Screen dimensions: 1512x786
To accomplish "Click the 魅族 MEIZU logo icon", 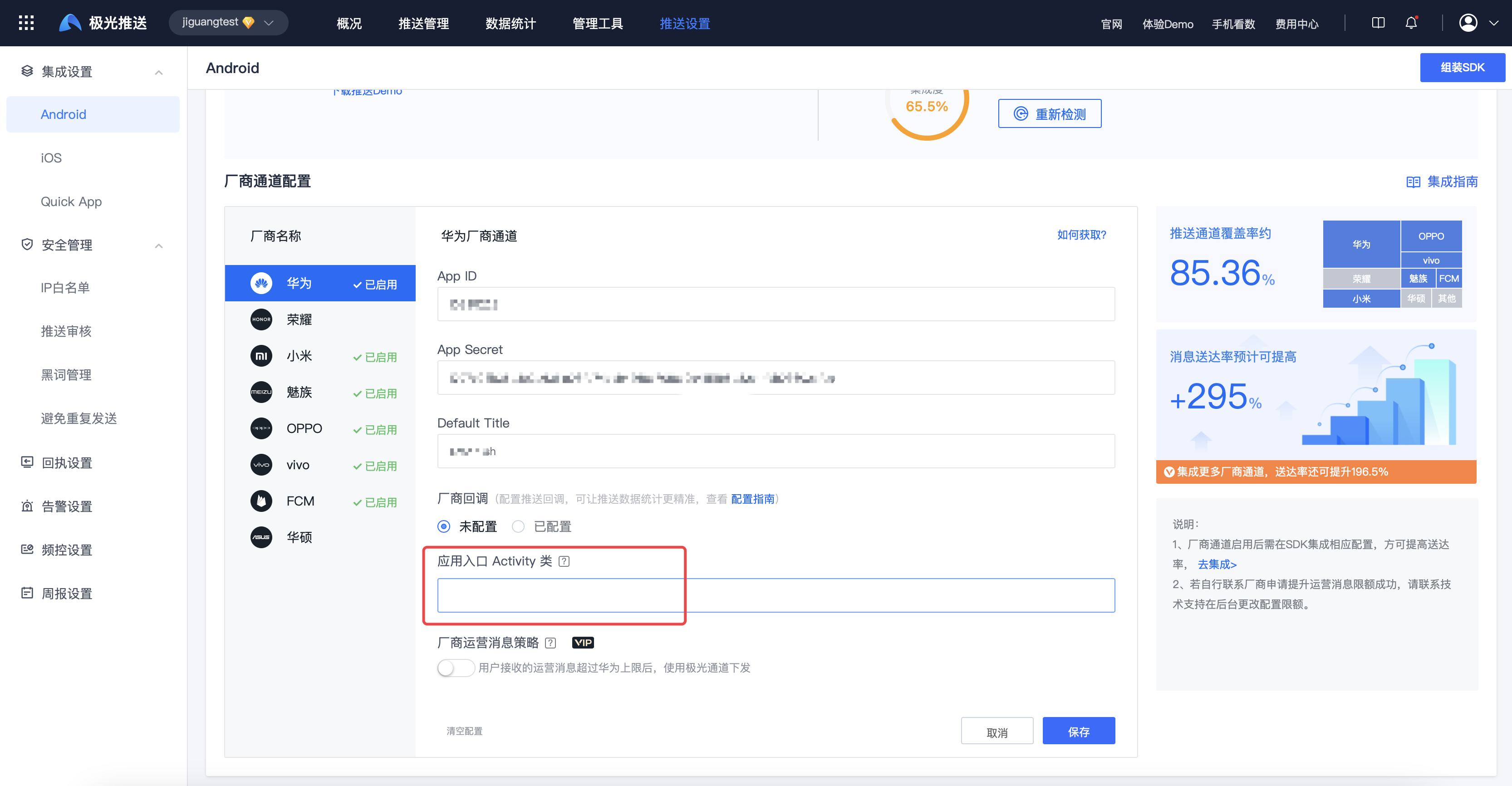I will (261, 392).
